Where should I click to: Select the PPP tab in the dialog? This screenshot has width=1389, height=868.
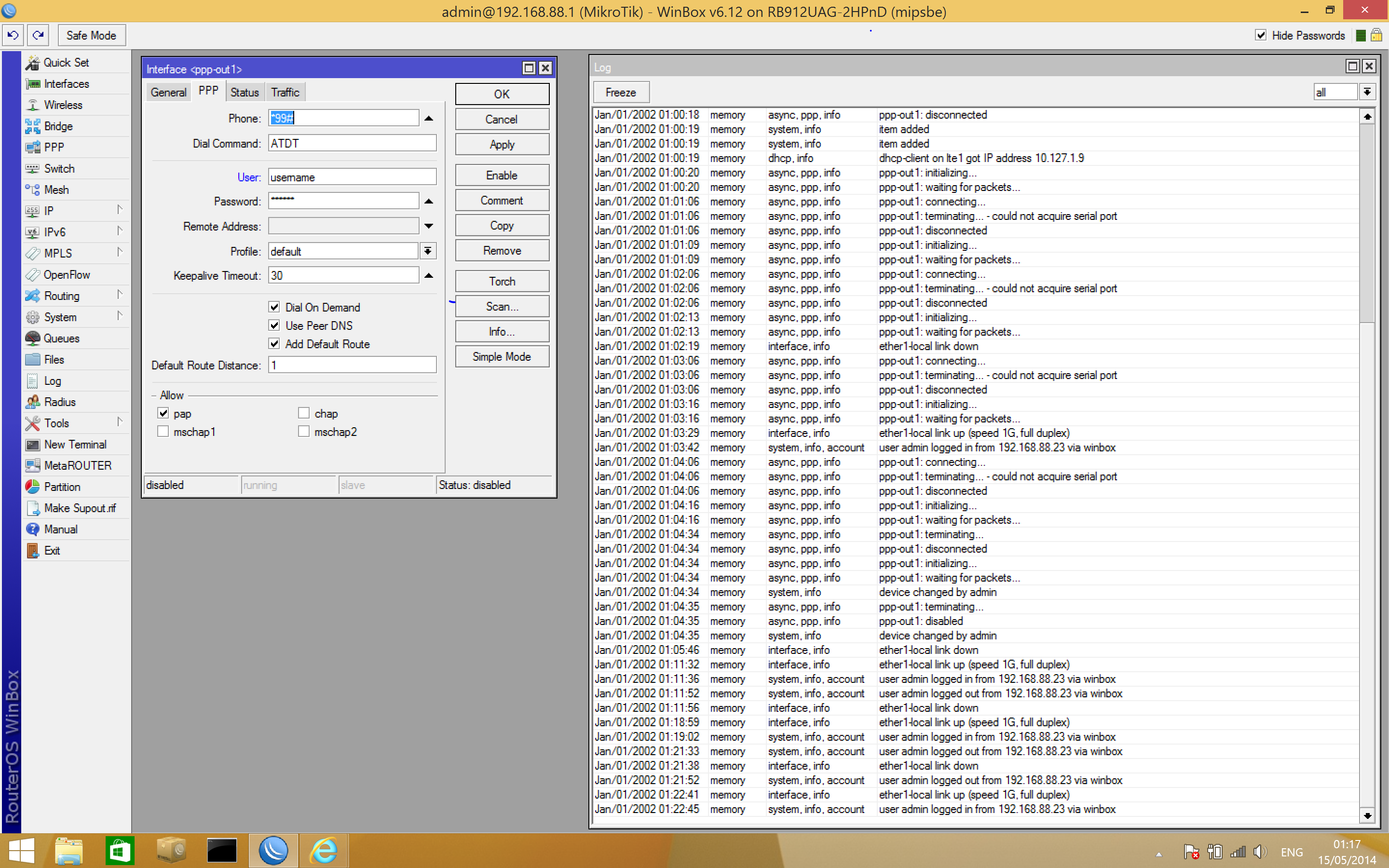coord(208,91)
